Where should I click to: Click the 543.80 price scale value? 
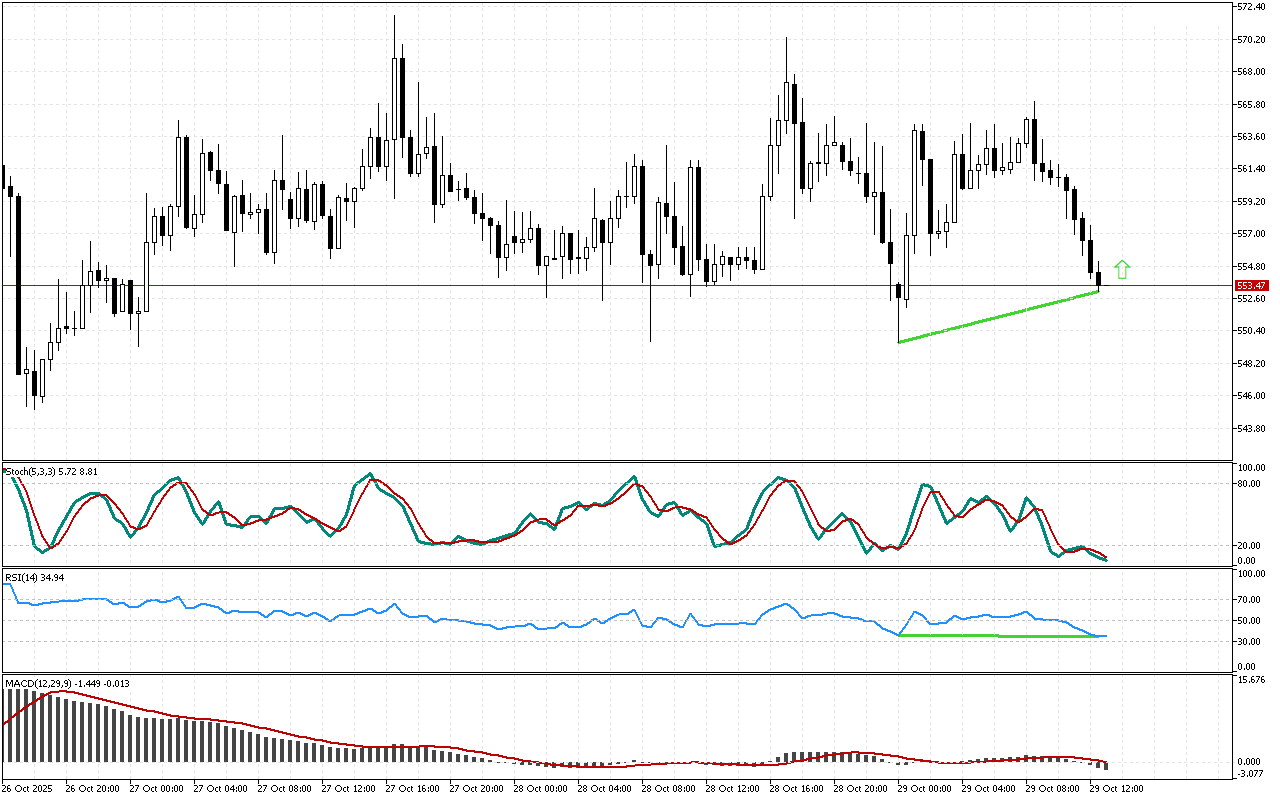click(1251, 429)
